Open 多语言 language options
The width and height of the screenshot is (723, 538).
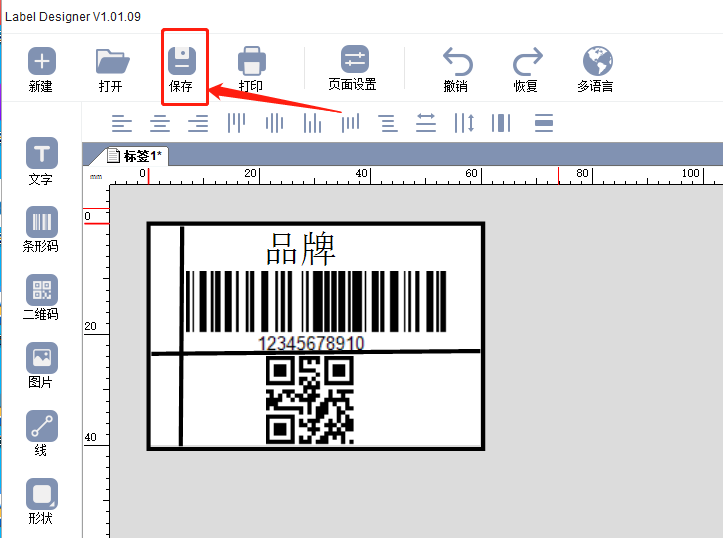(x=596, y=69)
